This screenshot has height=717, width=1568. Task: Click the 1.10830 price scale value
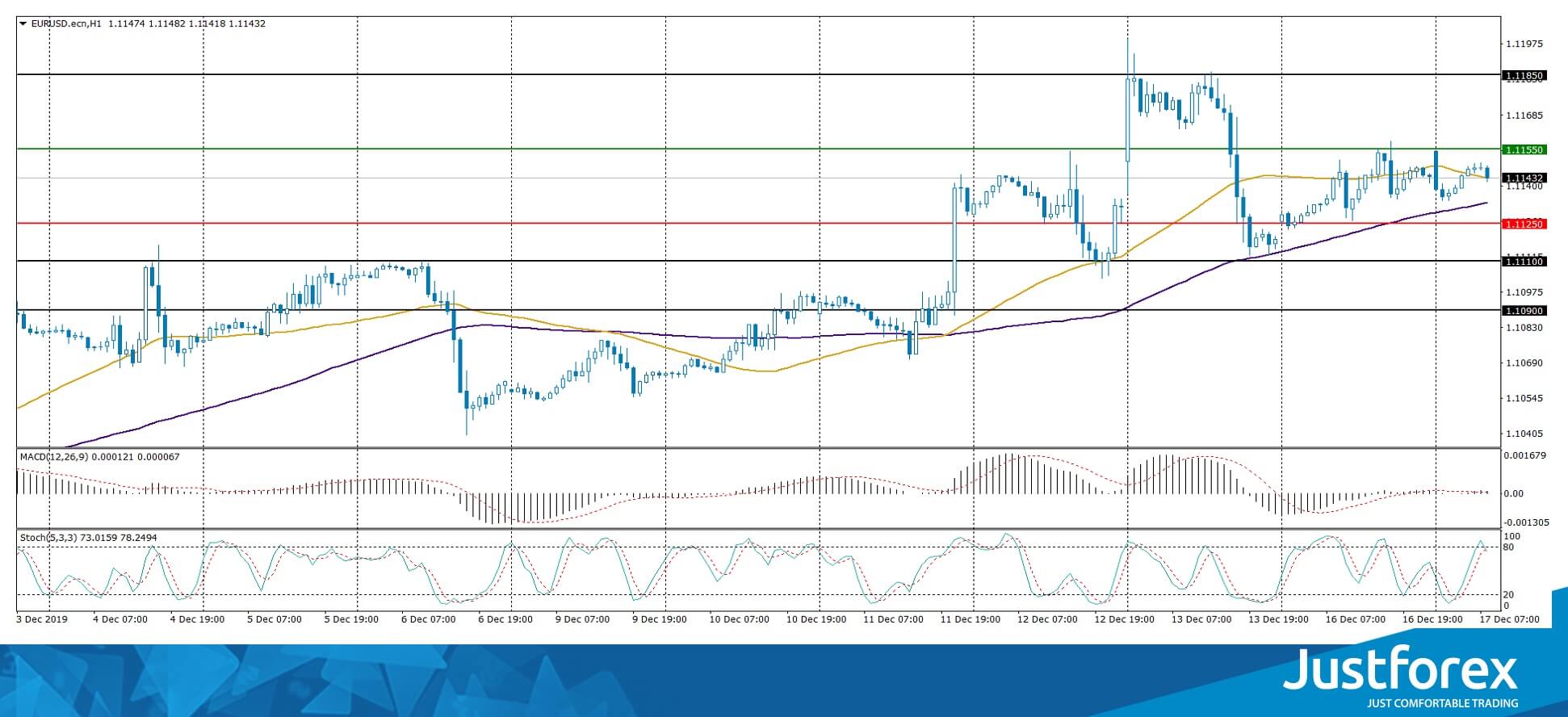(1524, 328)
